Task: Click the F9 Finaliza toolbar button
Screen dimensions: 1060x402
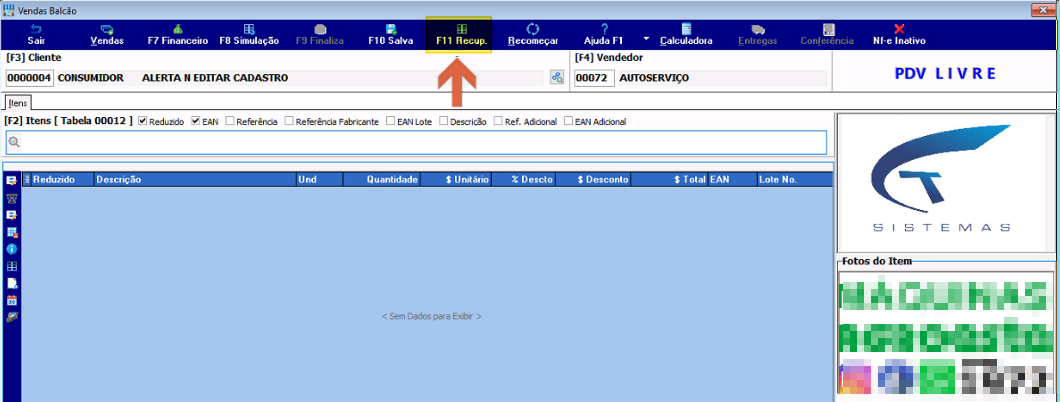Action: (320, 35)
